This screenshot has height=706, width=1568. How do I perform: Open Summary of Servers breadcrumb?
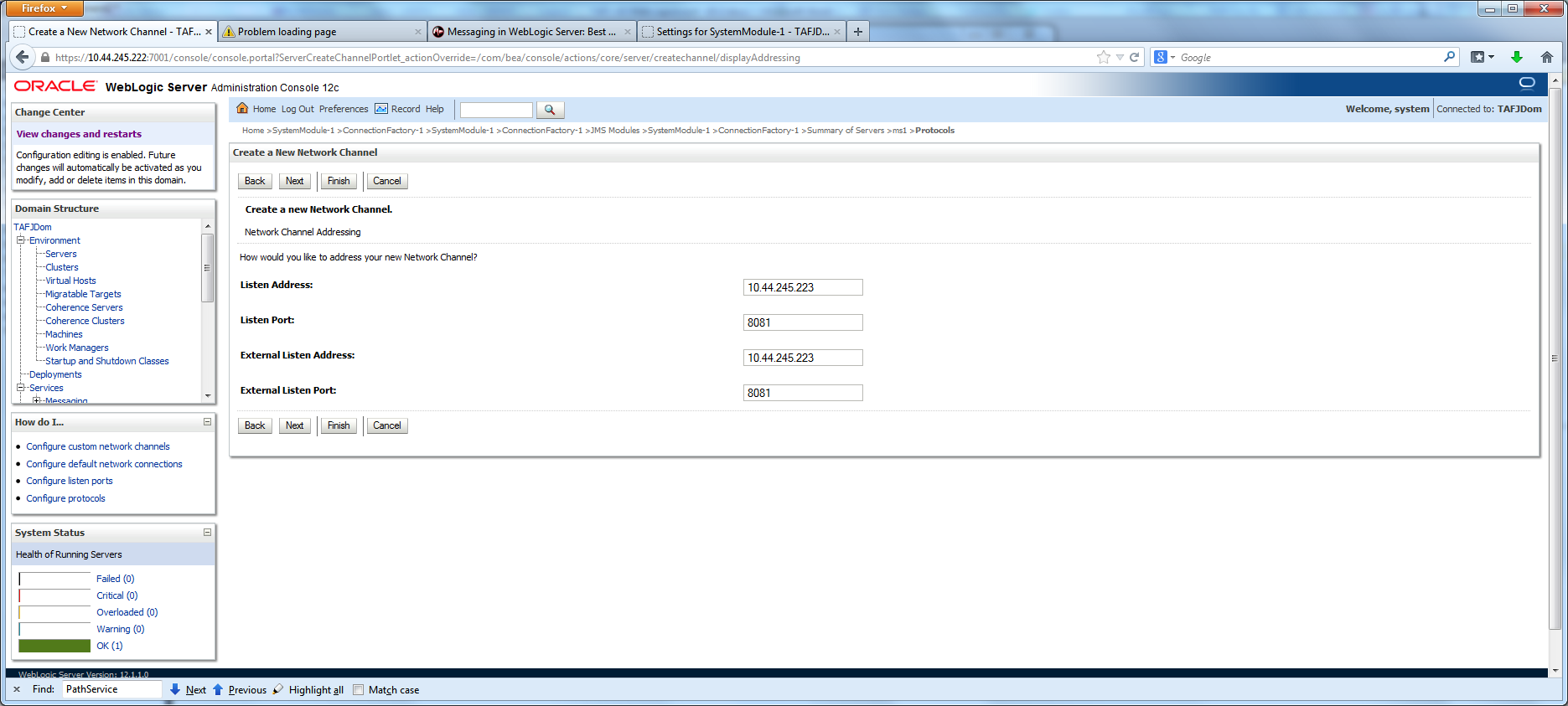846,131
